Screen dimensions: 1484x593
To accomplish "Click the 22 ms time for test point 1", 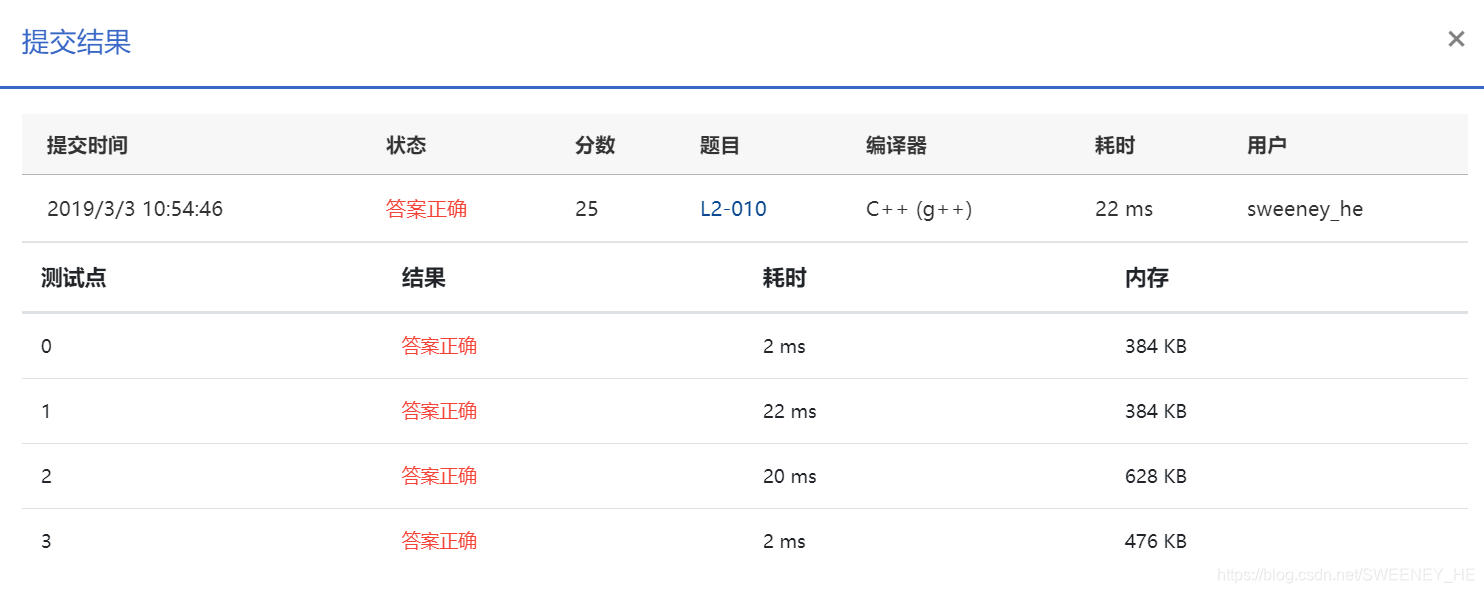I will [789, 411].
